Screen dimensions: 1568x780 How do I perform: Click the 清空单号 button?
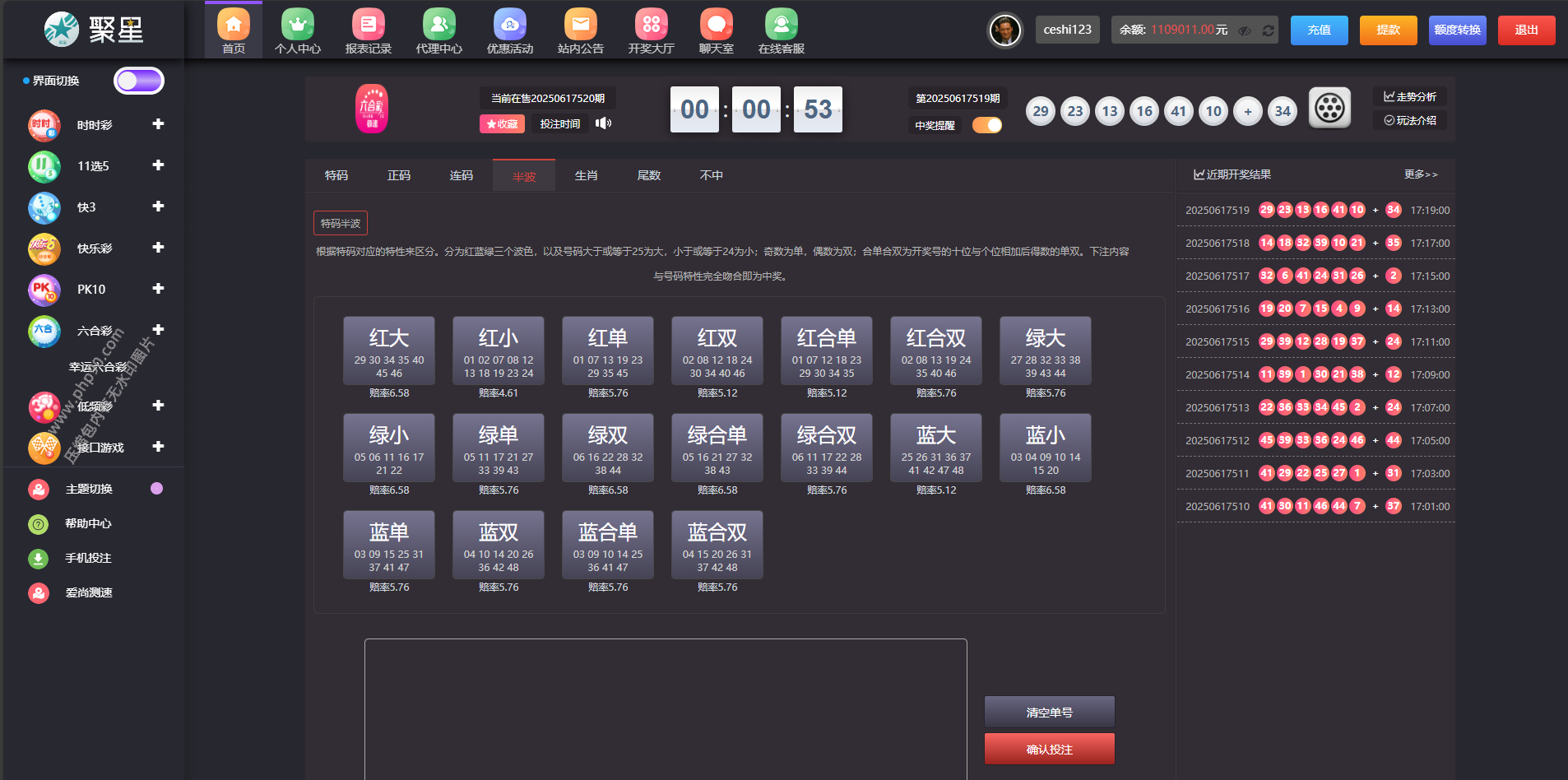pyautogui.click(x=1049, y=712)
